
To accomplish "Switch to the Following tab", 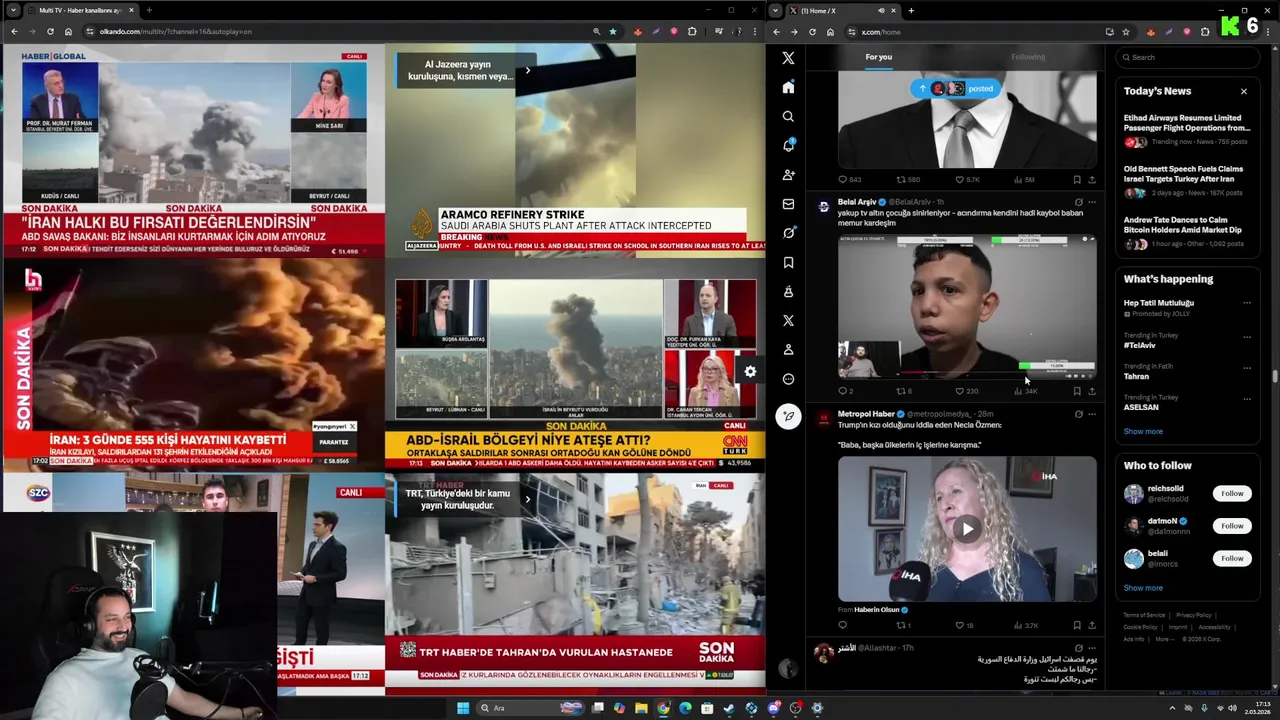I will pos(1028,57).
